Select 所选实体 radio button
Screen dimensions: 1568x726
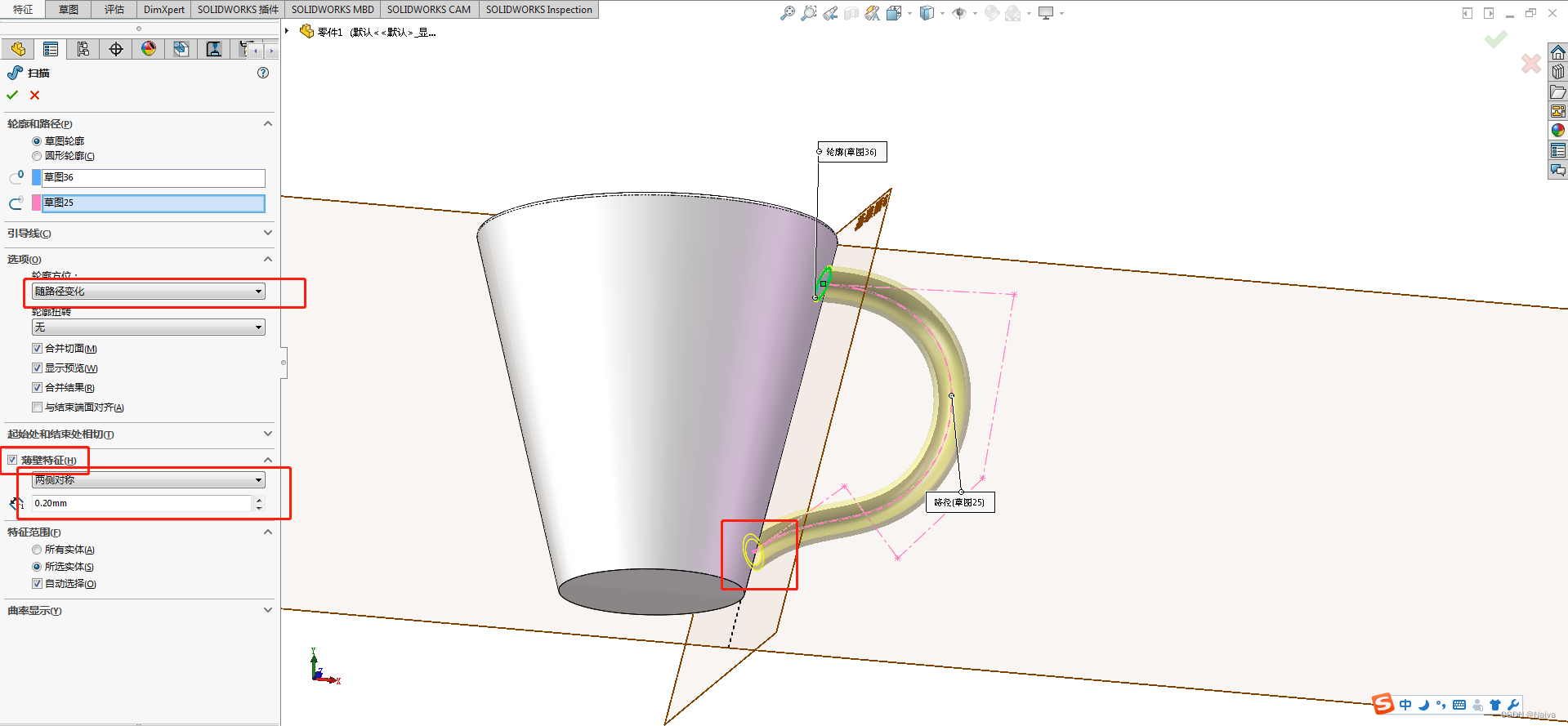point(37,567)
